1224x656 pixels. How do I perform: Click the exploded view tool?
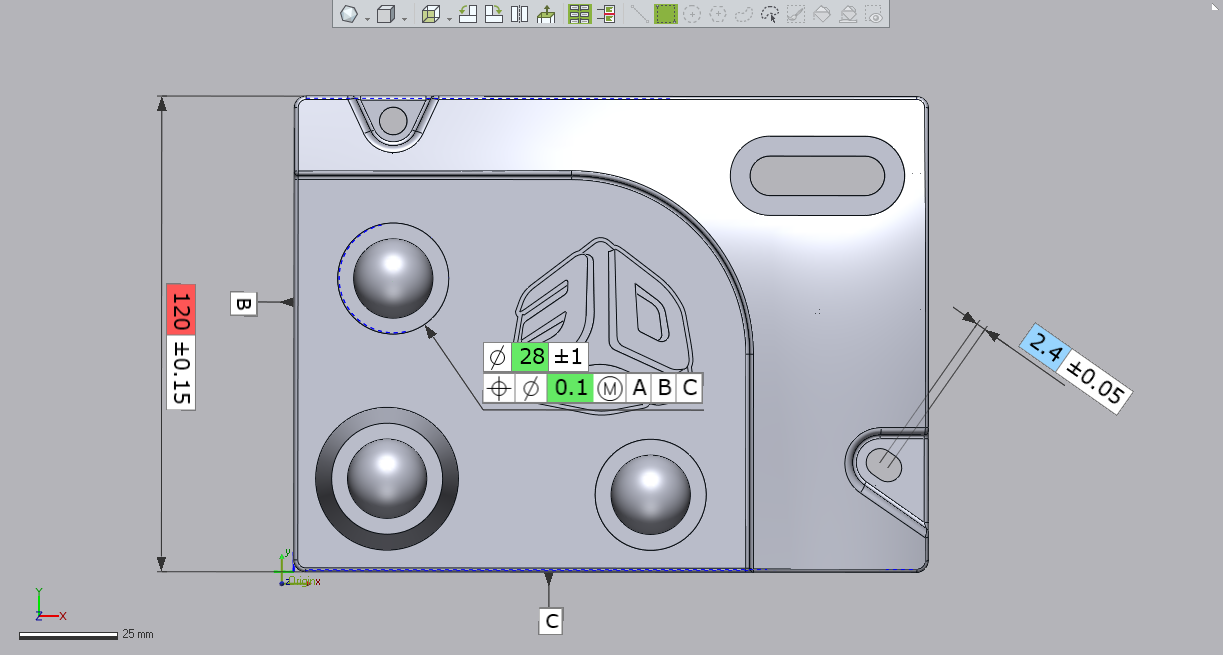tap(545, 13)
